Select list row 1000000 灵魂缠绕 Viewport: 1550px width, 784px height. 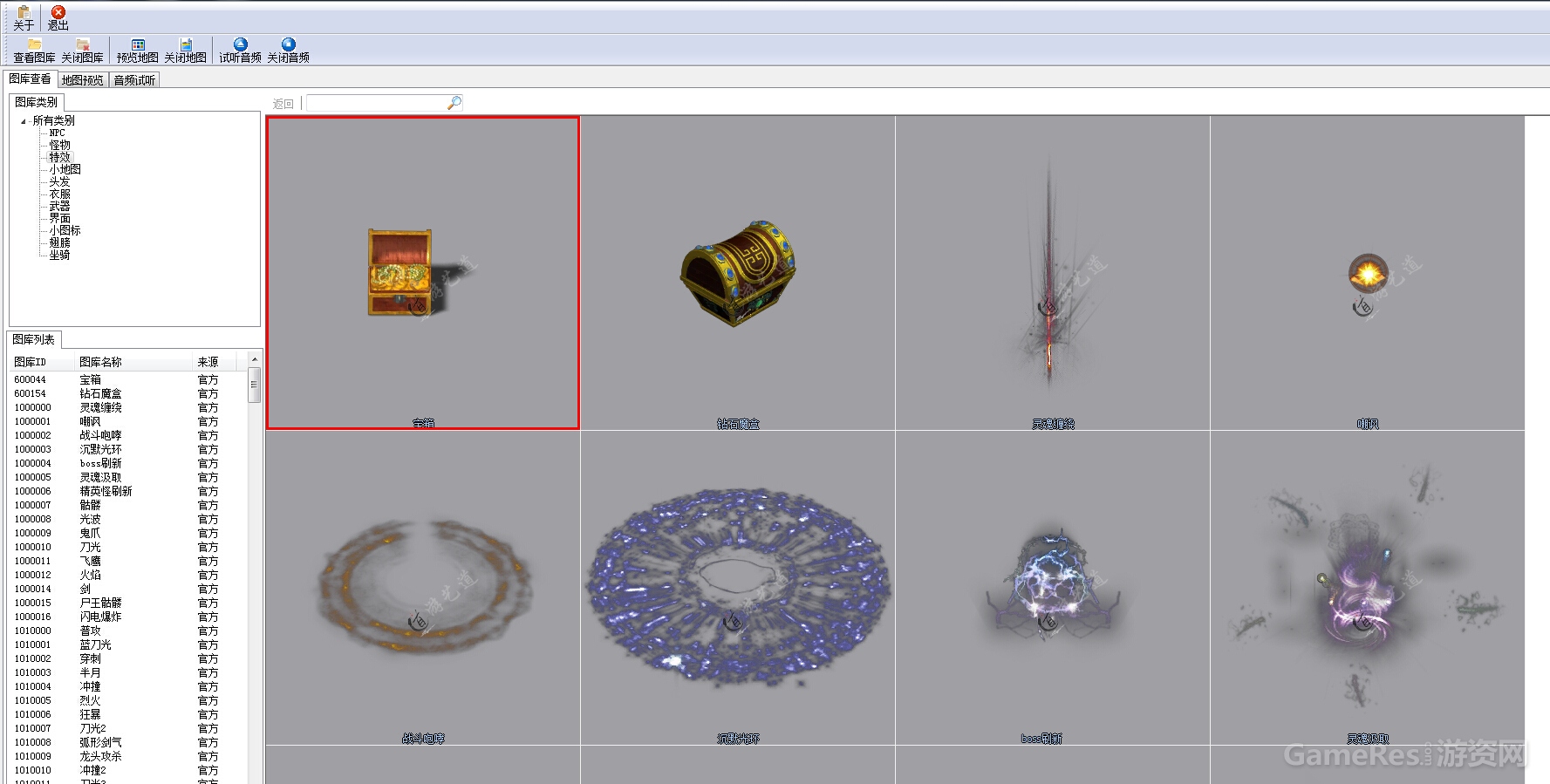point(128,407)
